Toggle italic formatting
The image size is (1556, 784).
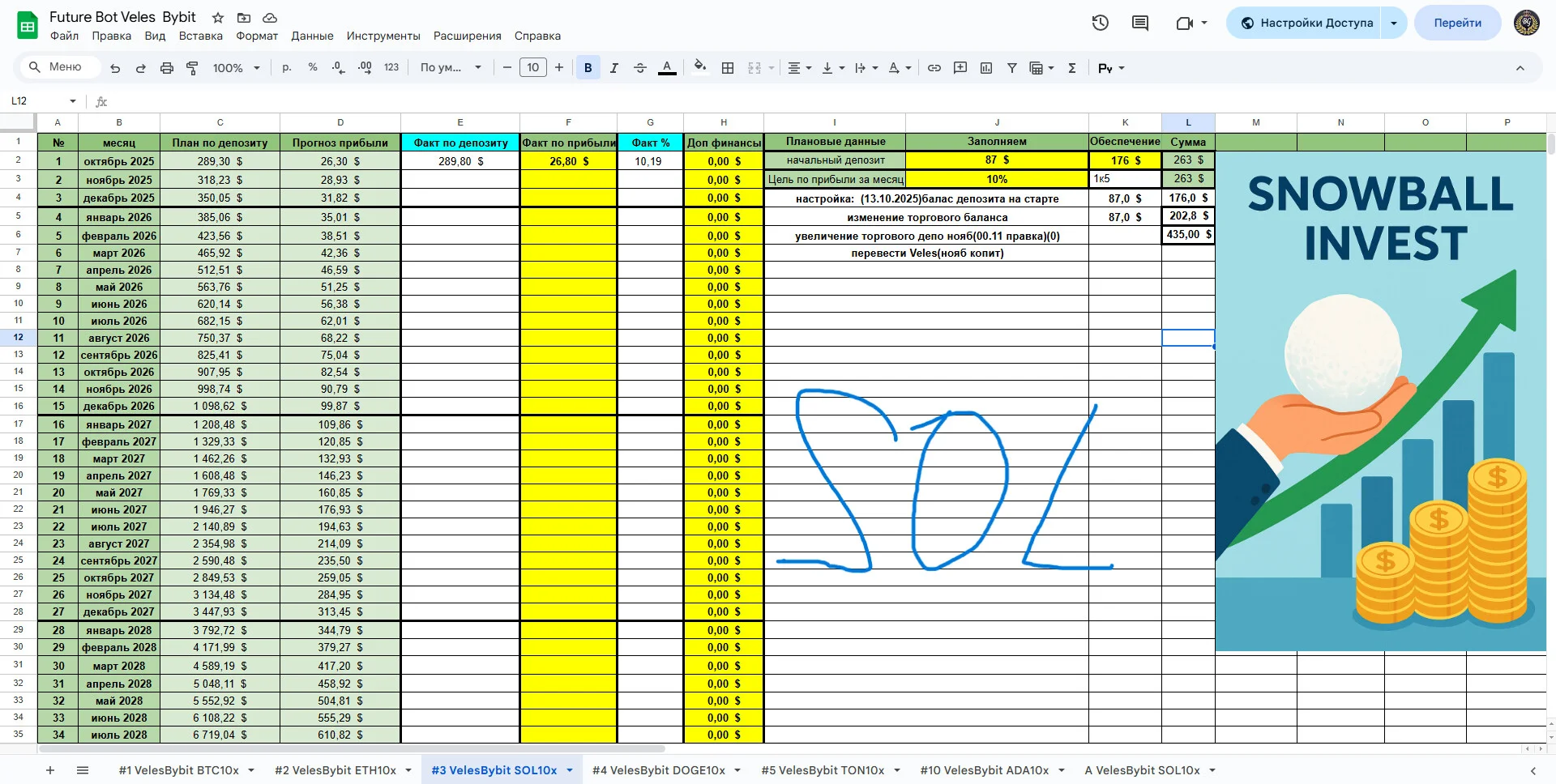(614, 68)
